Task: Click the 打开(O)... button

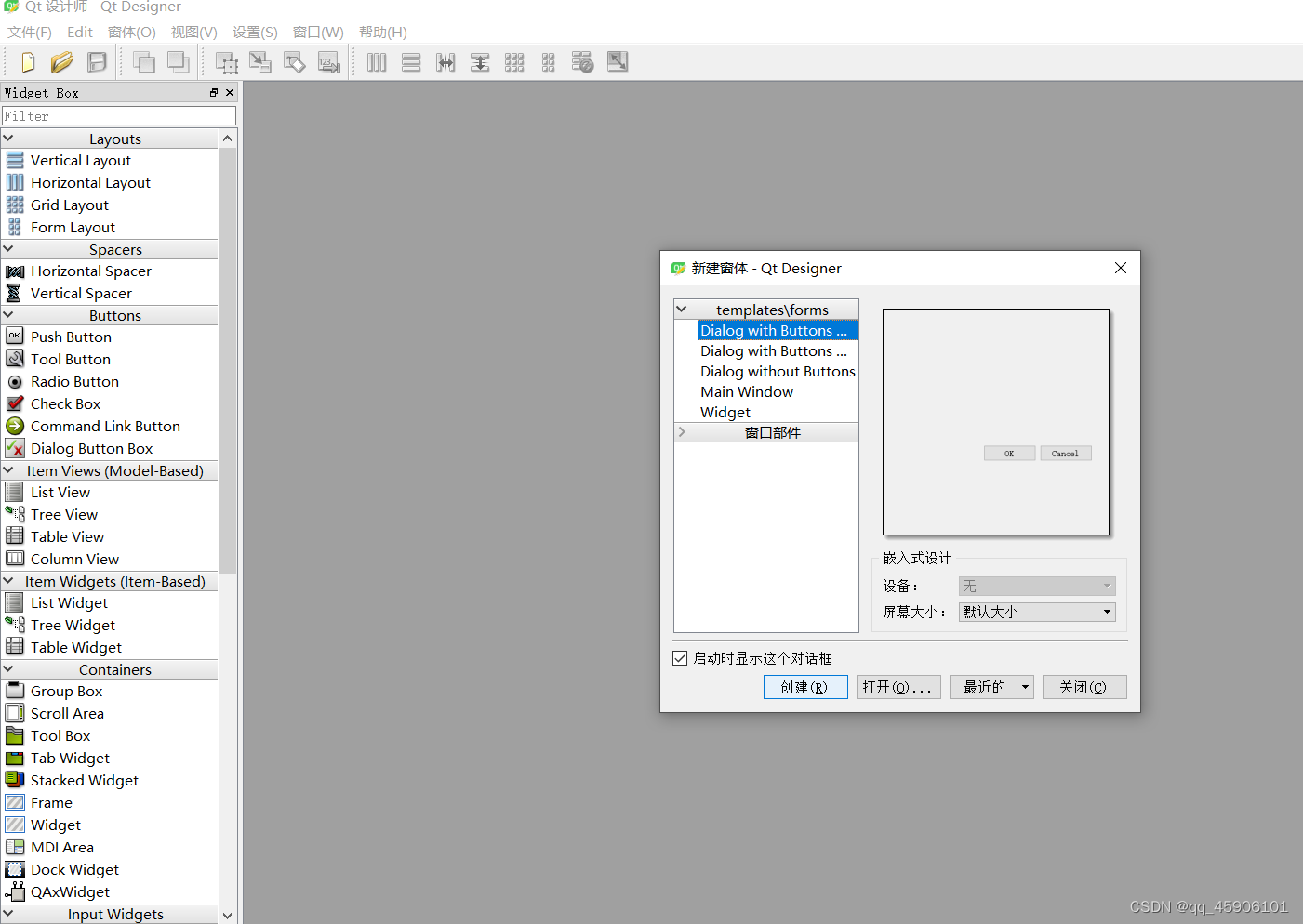Action: click(898, 687)
